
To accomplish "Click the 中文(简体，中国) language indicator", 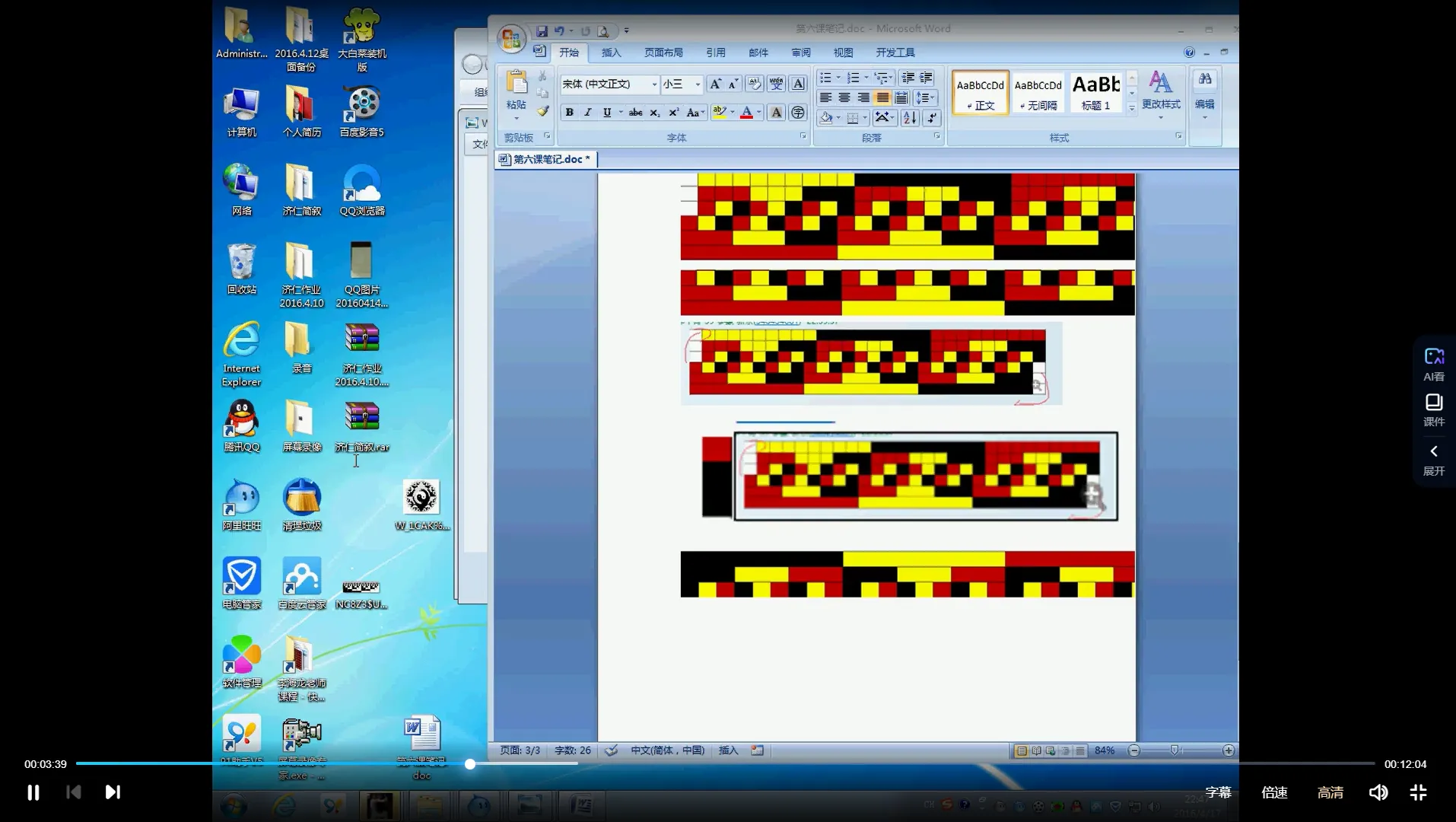I will click(x=667, y=750).
